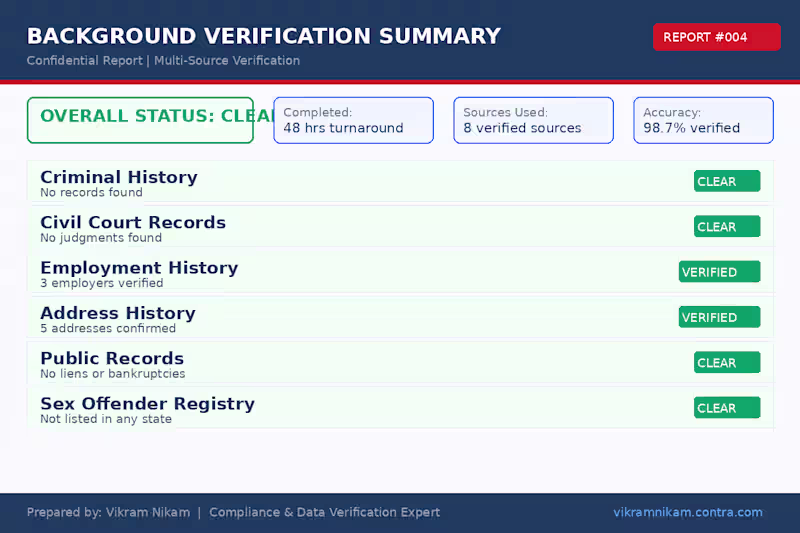Select the Accuracy 98.7% verified card
800x533 pixels.
[703, 120]
